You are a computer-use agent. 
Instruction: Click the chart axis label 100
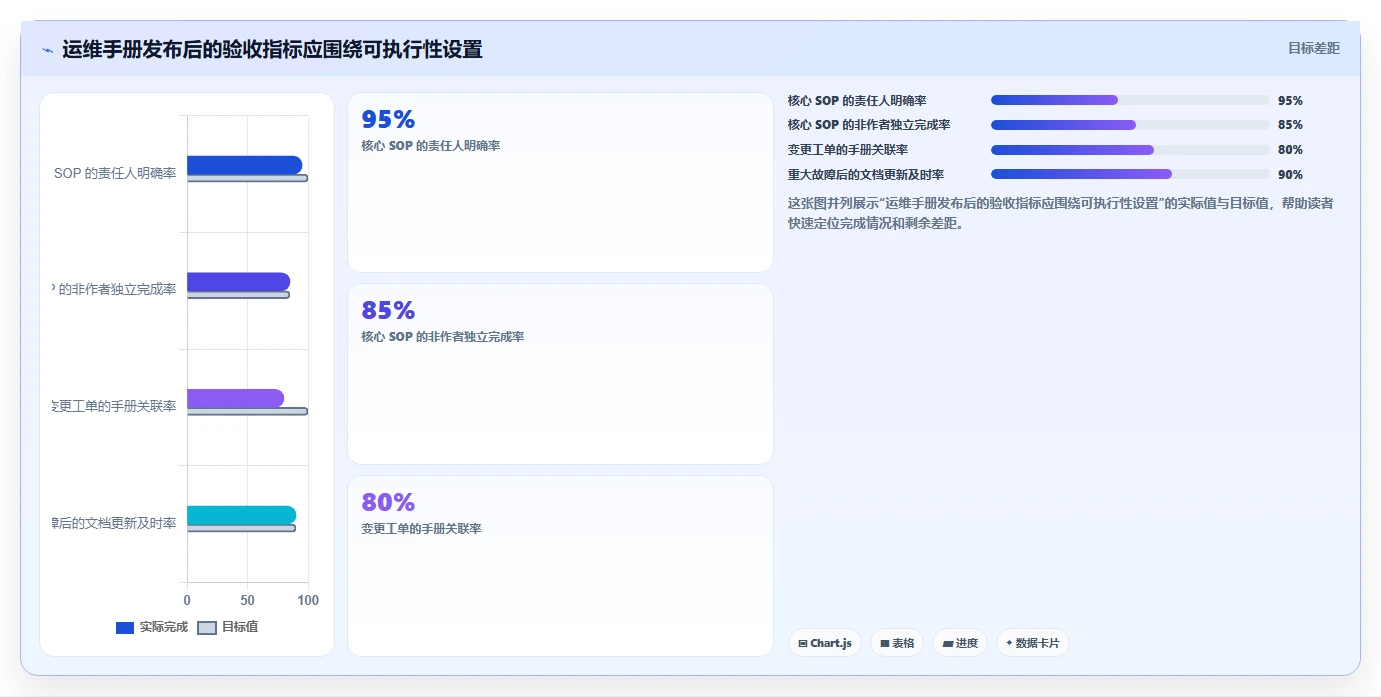tap(308, 600)
